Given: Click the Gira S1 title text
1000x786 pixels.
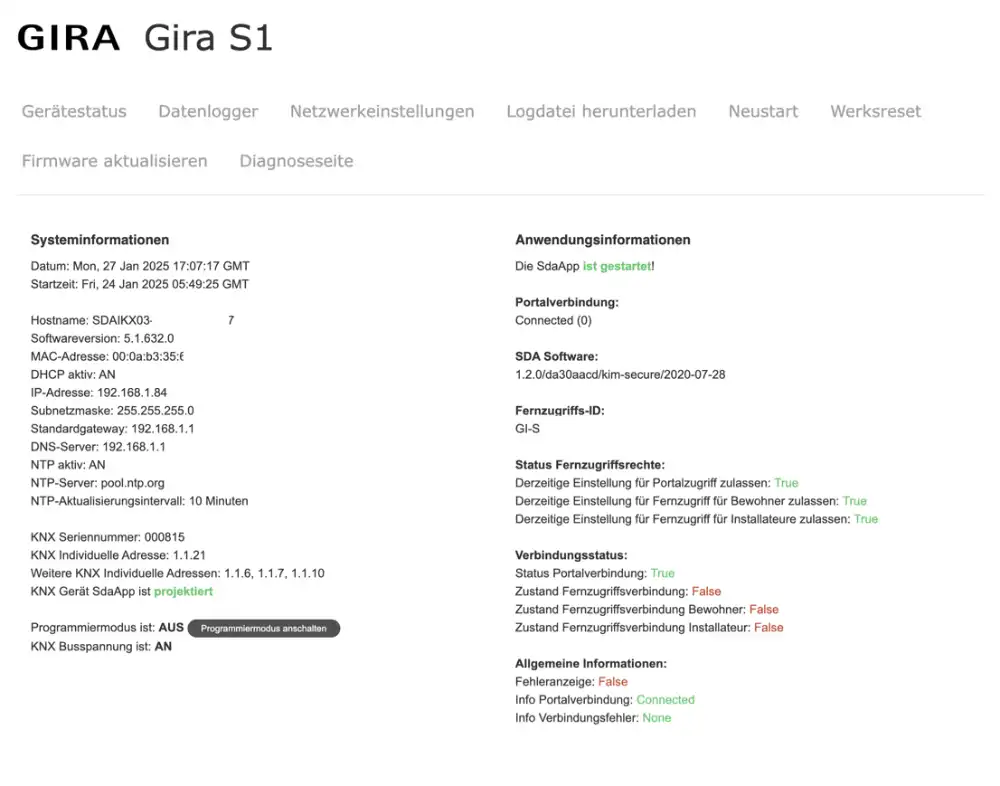Looking at the screenshot, I should coord(208,38).
